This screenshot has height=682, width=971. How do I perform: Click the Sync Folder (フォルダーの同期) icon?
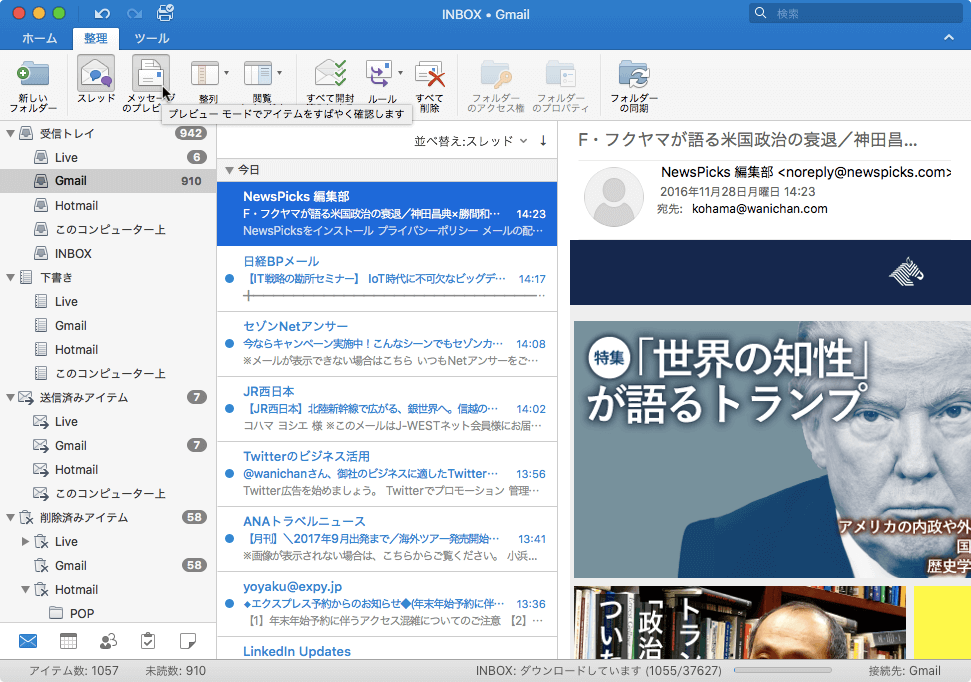(633, 75)
